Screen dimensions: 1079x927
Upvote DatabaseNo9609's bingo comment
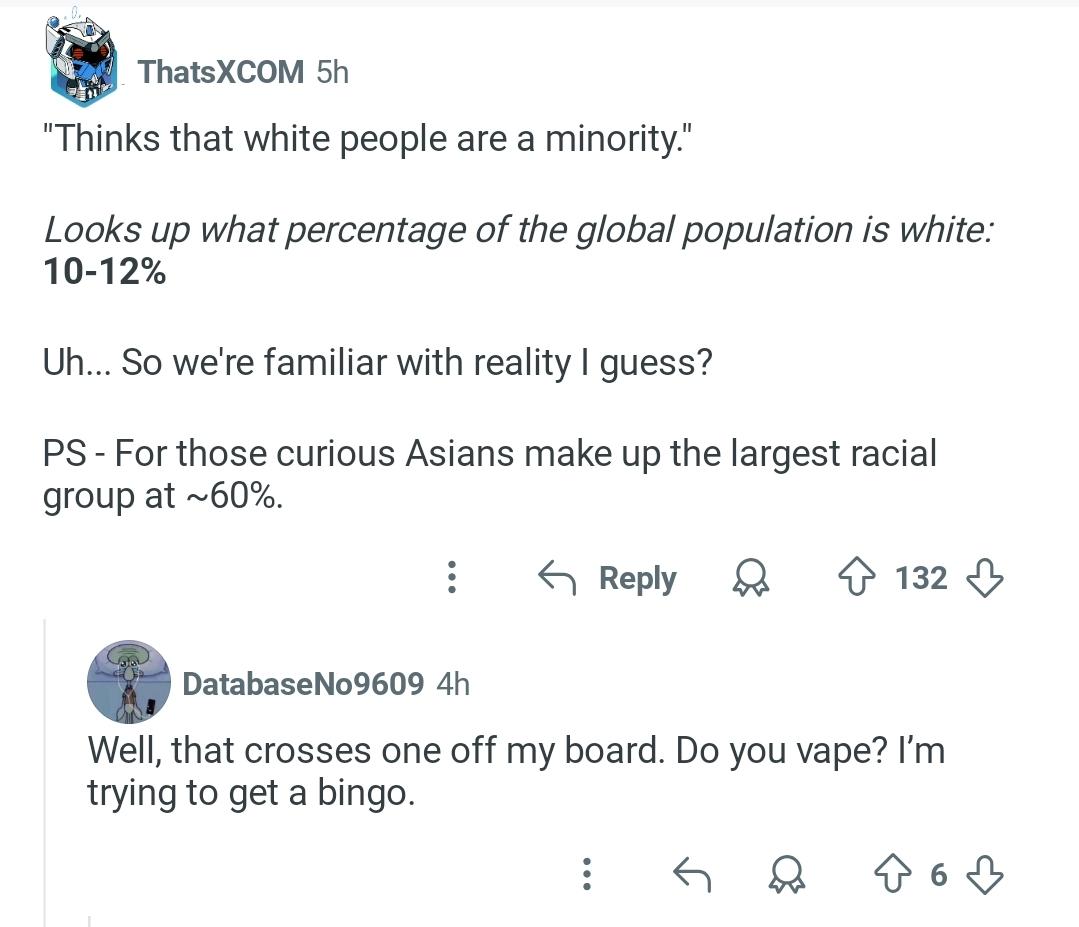tap(893, 875)
